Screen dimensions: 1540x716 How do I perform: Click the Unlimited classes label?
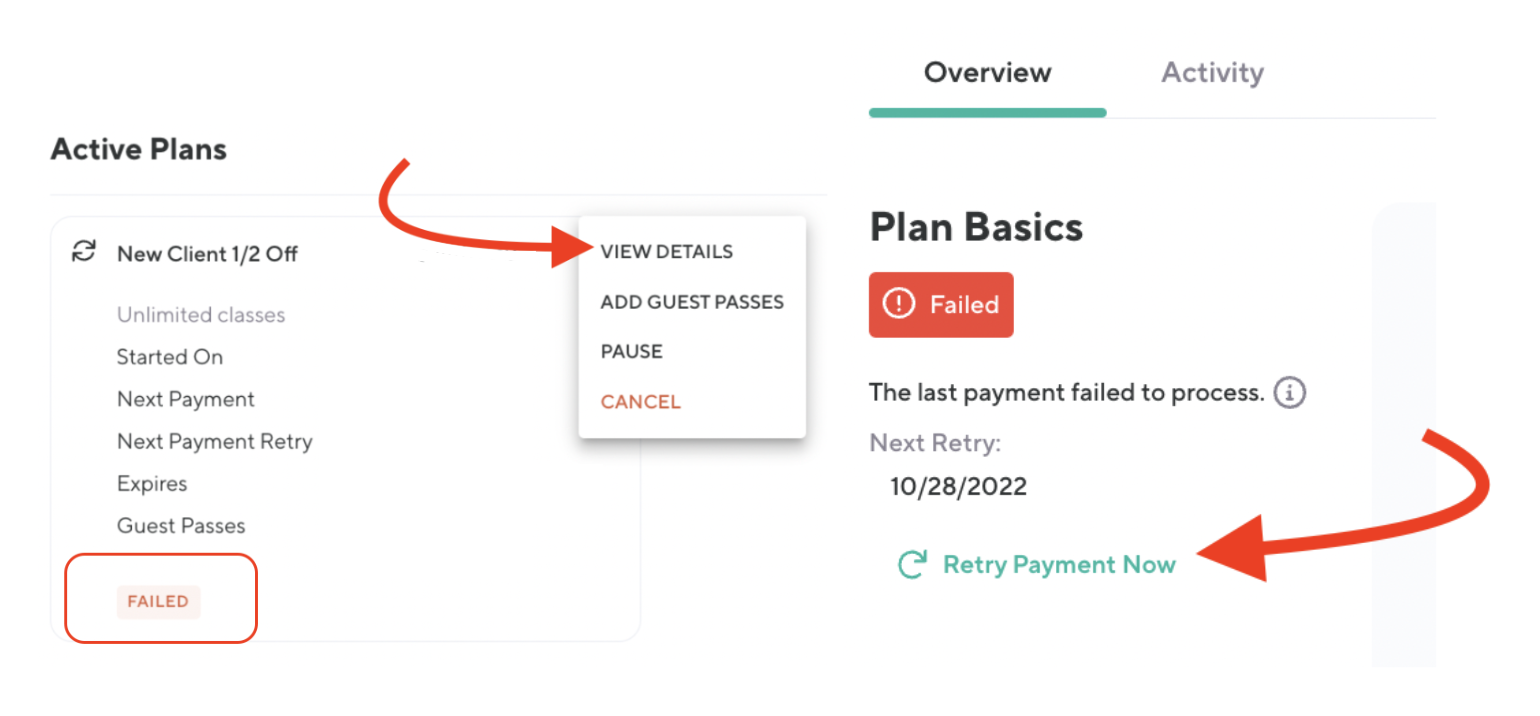201,315
